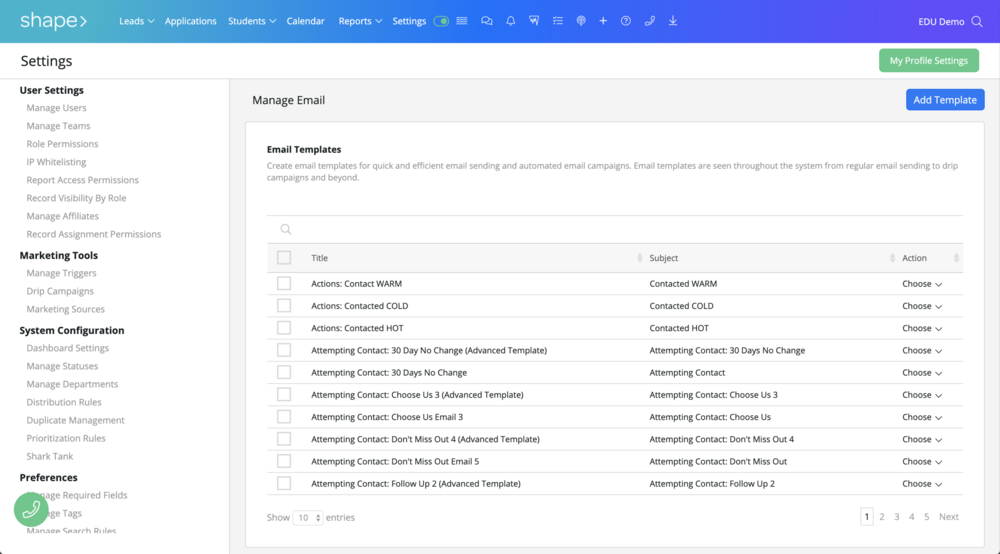Expand the Reports menu

tap(360, 21)
